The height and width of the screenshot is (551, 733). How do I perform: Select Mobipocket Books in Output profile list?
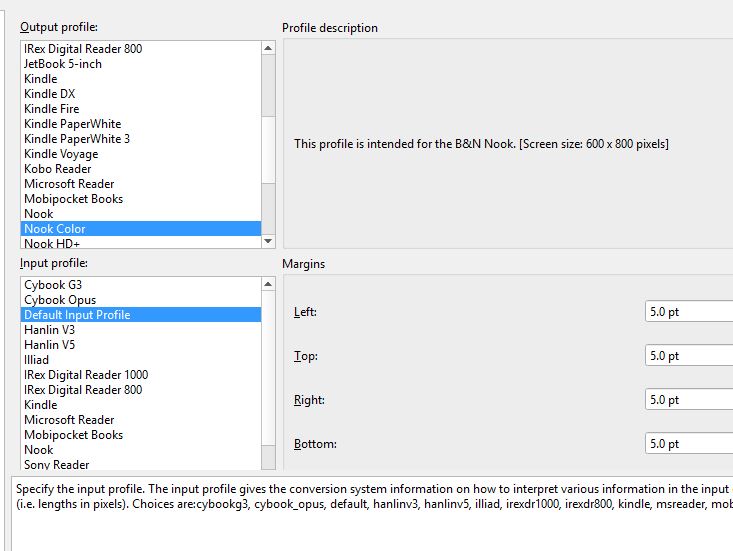pos(74,199)
